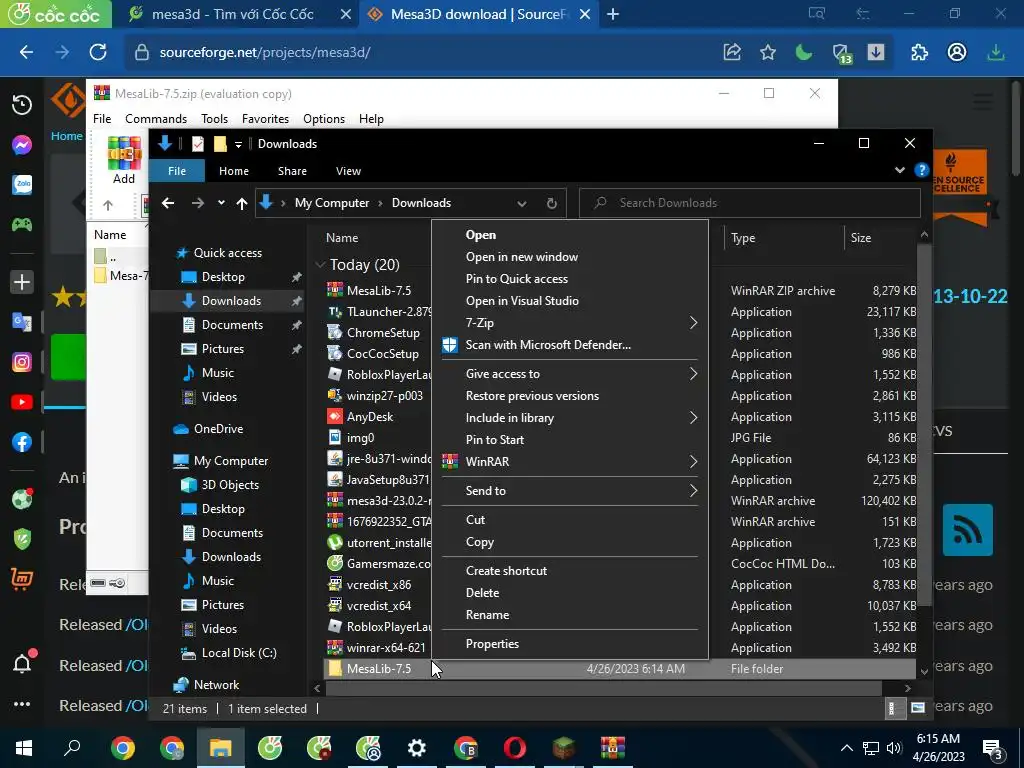Show hidden system tray icons
1024x768 pixels.
click(846, 748)
